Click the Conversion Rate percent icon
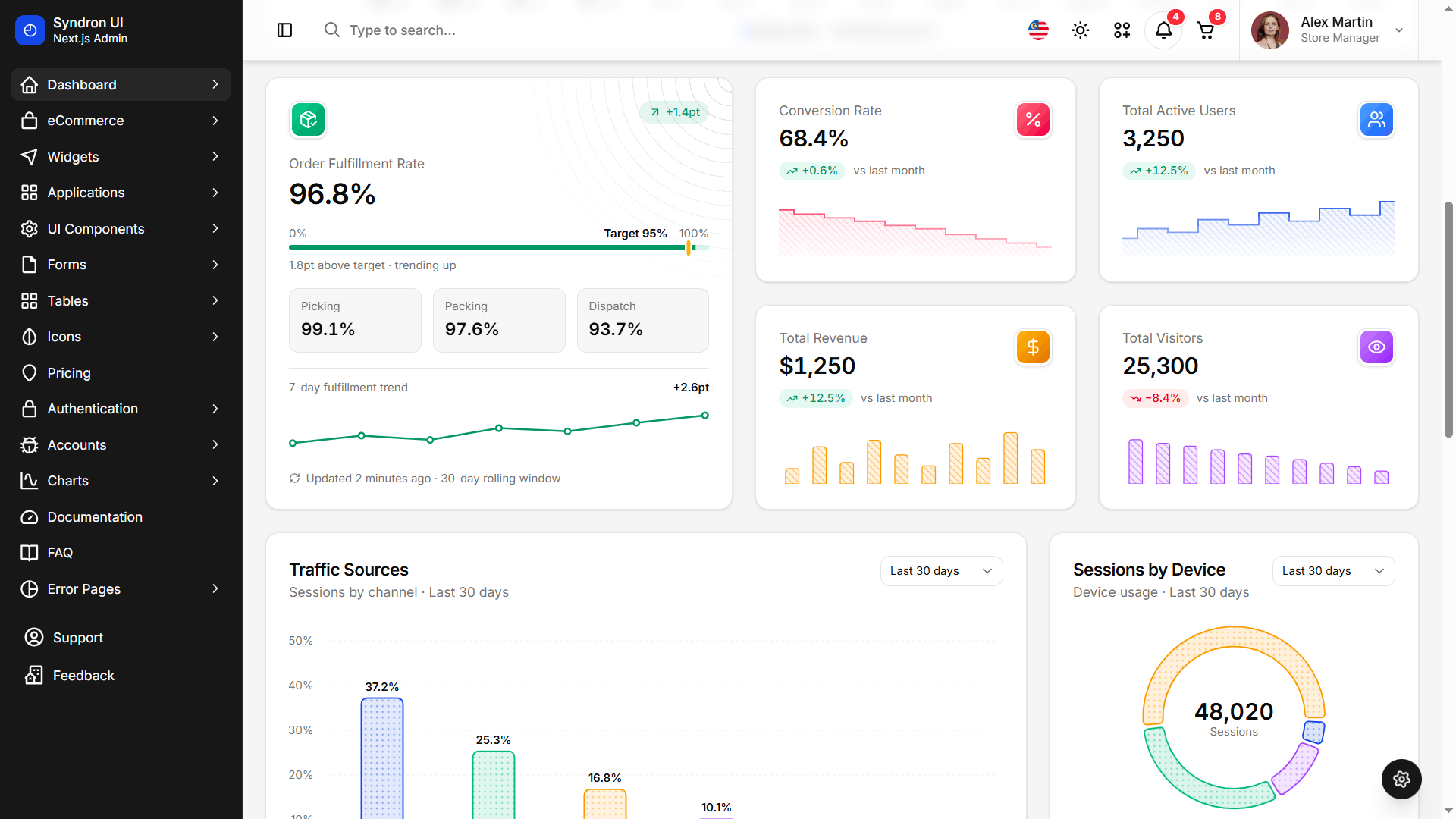The height and width of the screenshot is (819, 1456). pyautogui.click(x=1033, y=120)
